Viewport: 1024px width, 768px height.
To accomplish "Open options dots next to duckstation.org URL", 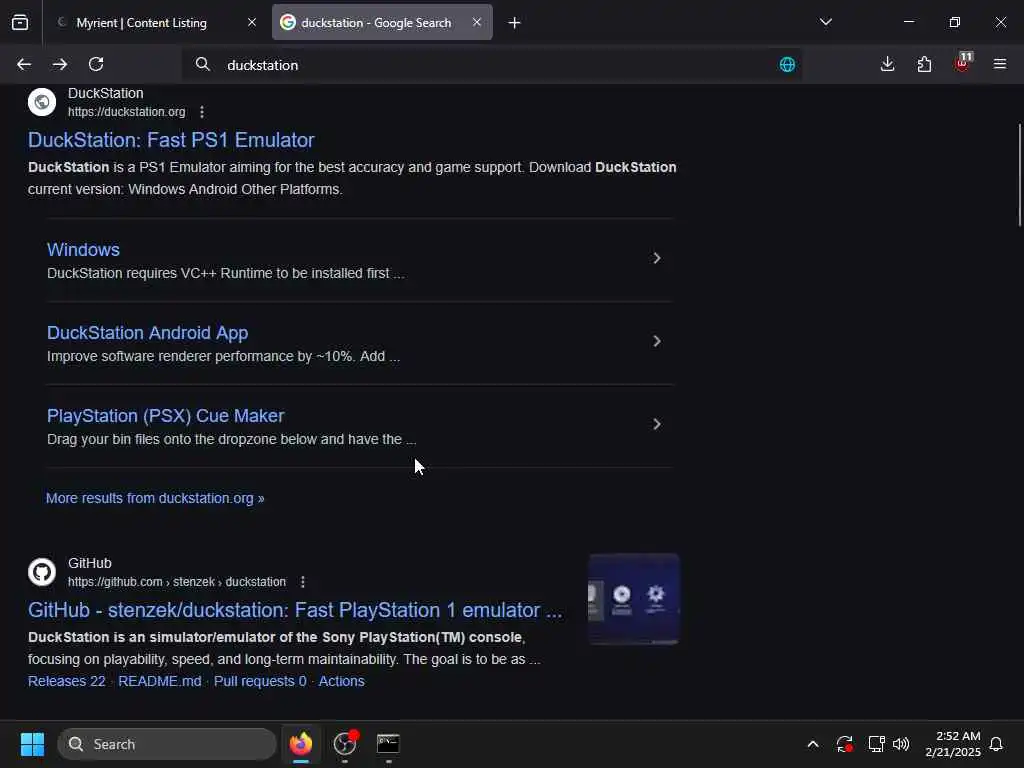I will click(x=202, y=112).
